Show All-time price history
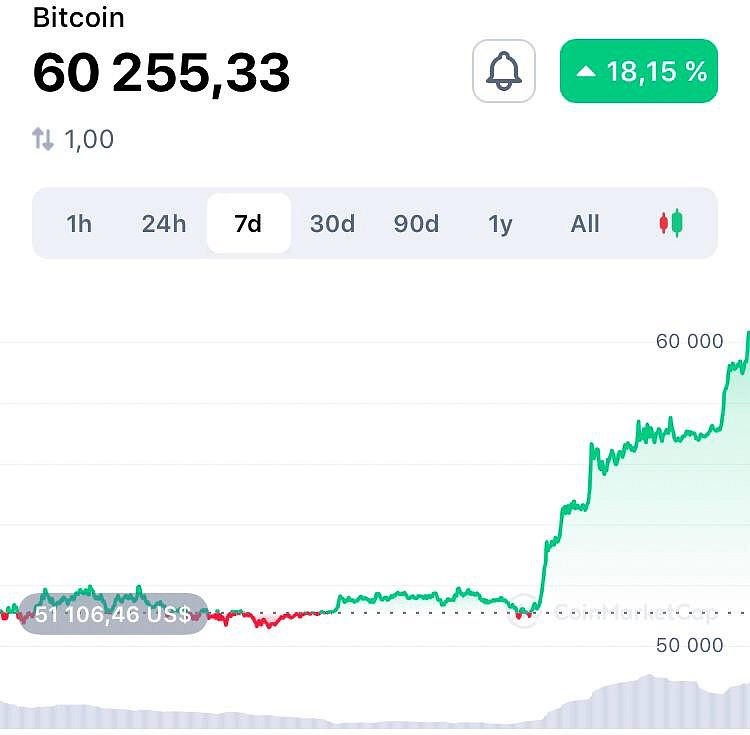The width and height of the screenshot is (750, 735). 585,223
